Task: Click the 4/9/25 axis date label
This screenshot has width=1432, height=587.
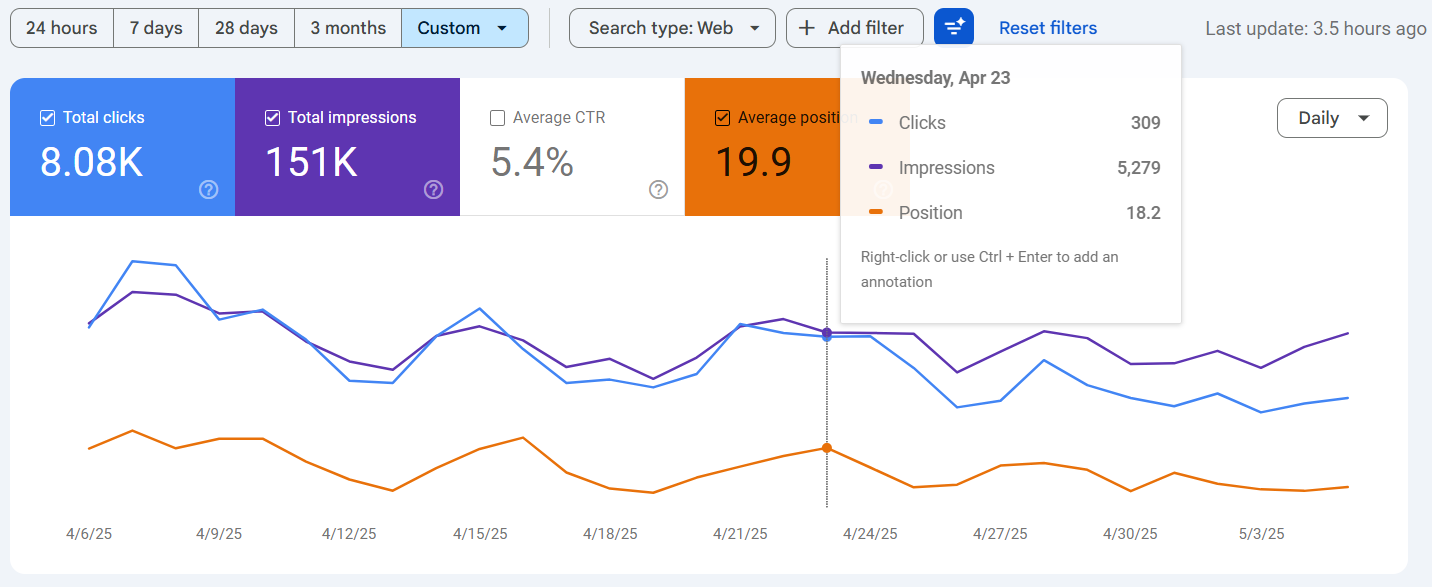Action: point(219,534)
